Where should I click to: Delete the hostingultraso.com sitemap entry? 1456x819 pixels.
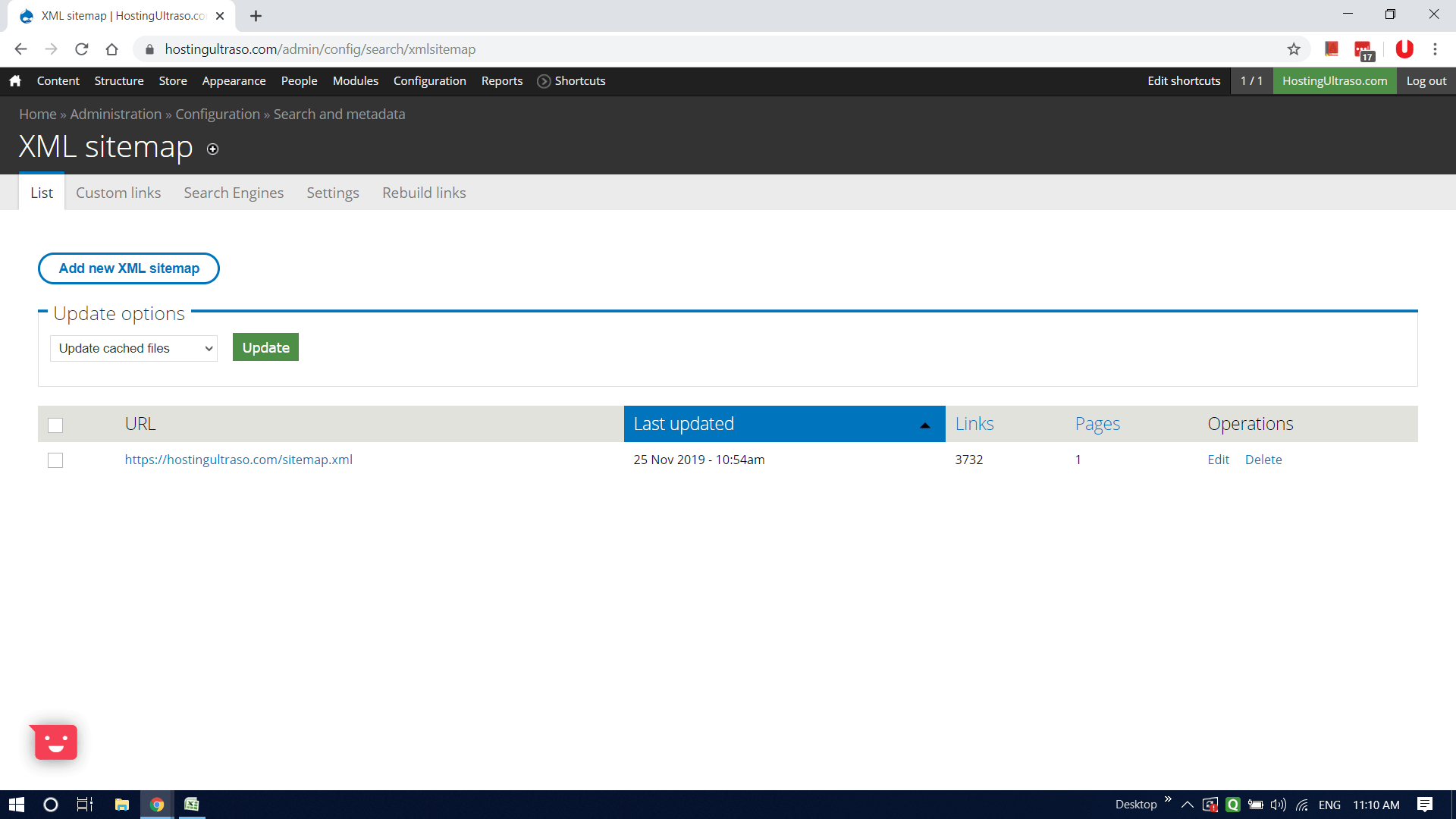click(x=1263, y=460)
